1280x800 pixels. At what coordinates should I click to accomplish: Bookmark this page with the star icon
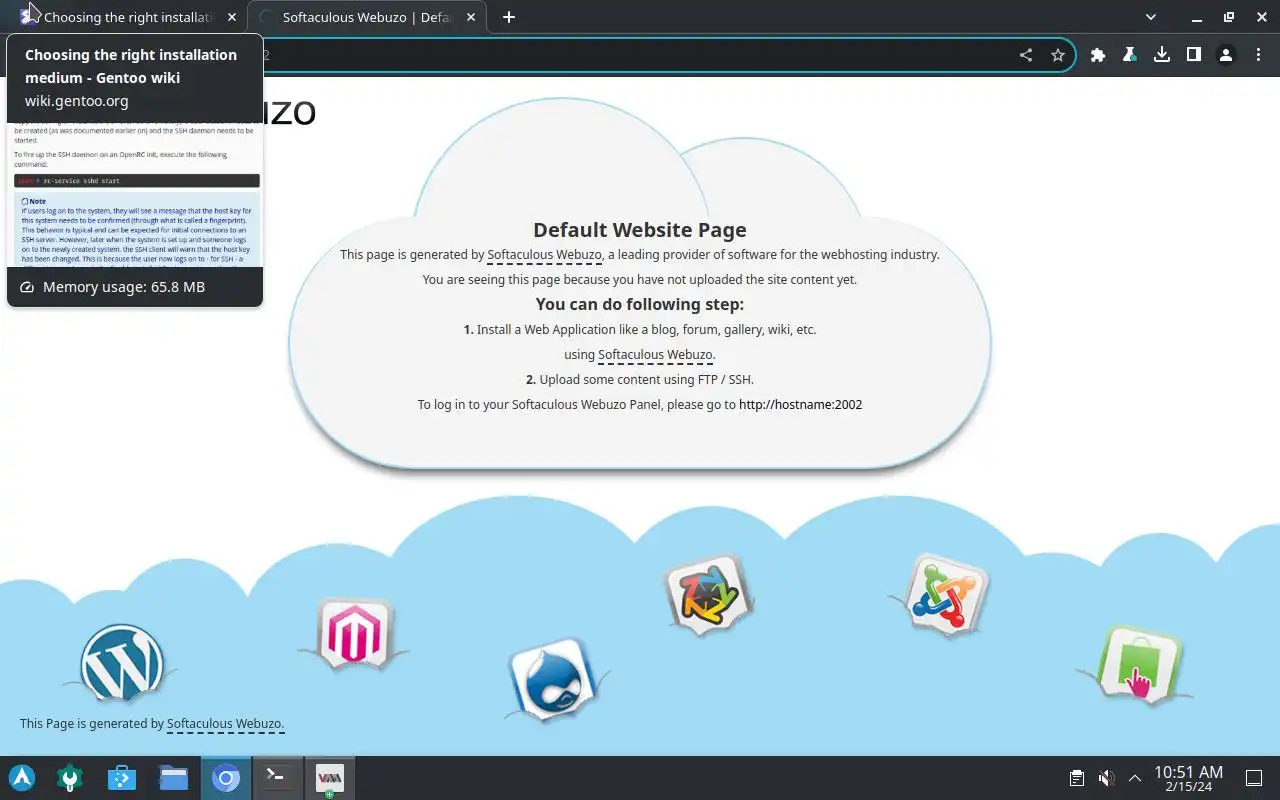click(1058, 55)
